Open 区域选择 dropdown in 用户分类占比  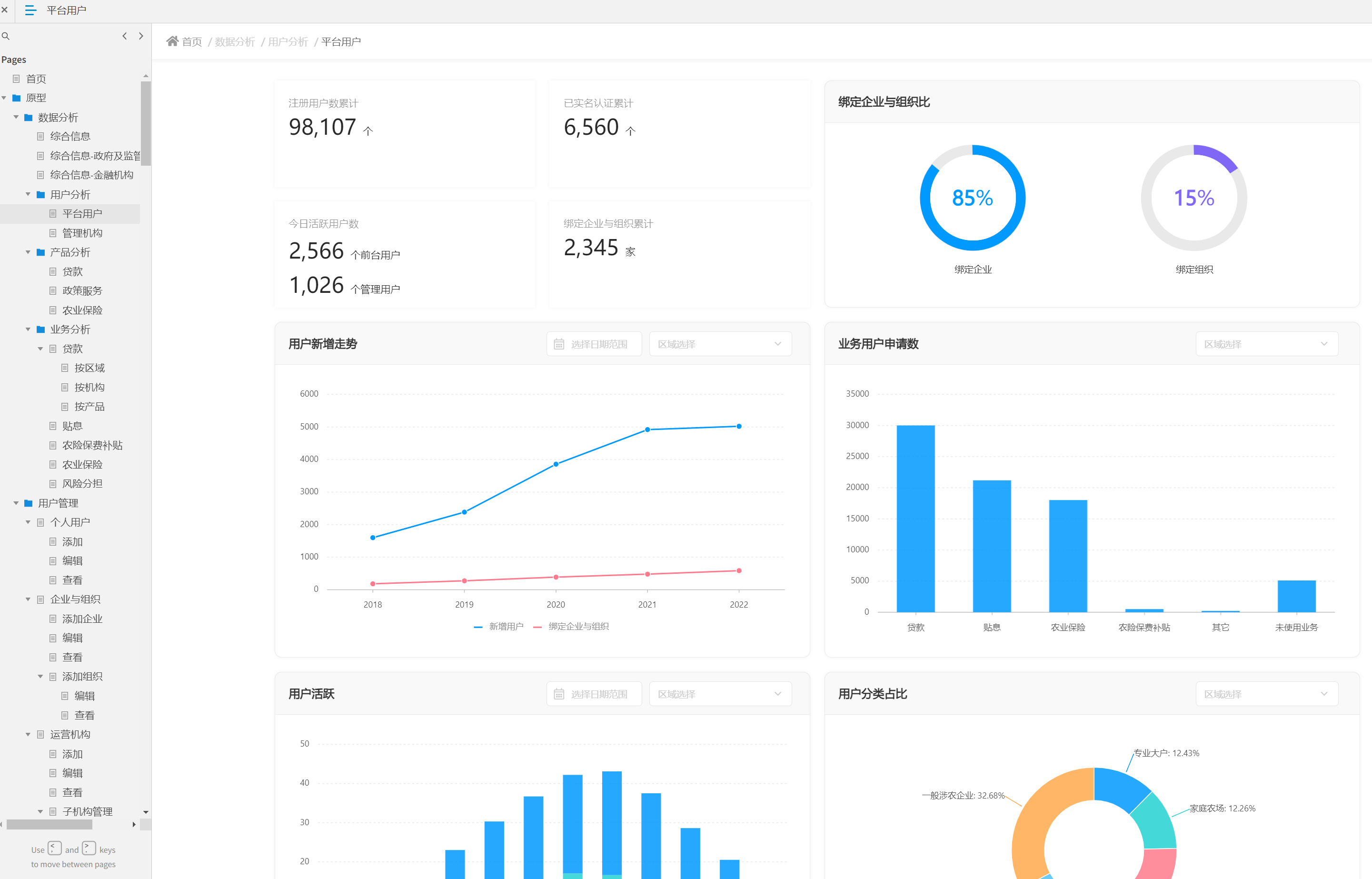1266,694
